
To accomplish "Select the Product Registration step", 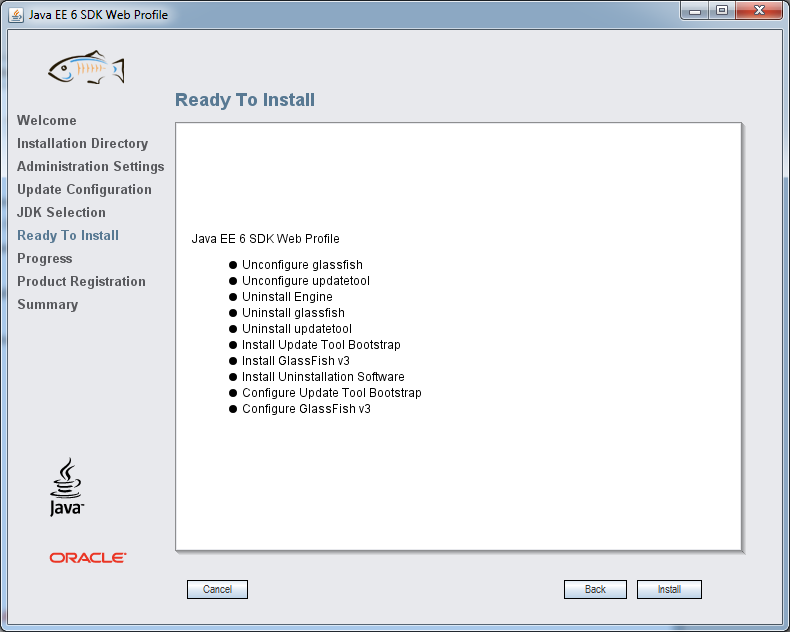I will [x=82, y=281].
